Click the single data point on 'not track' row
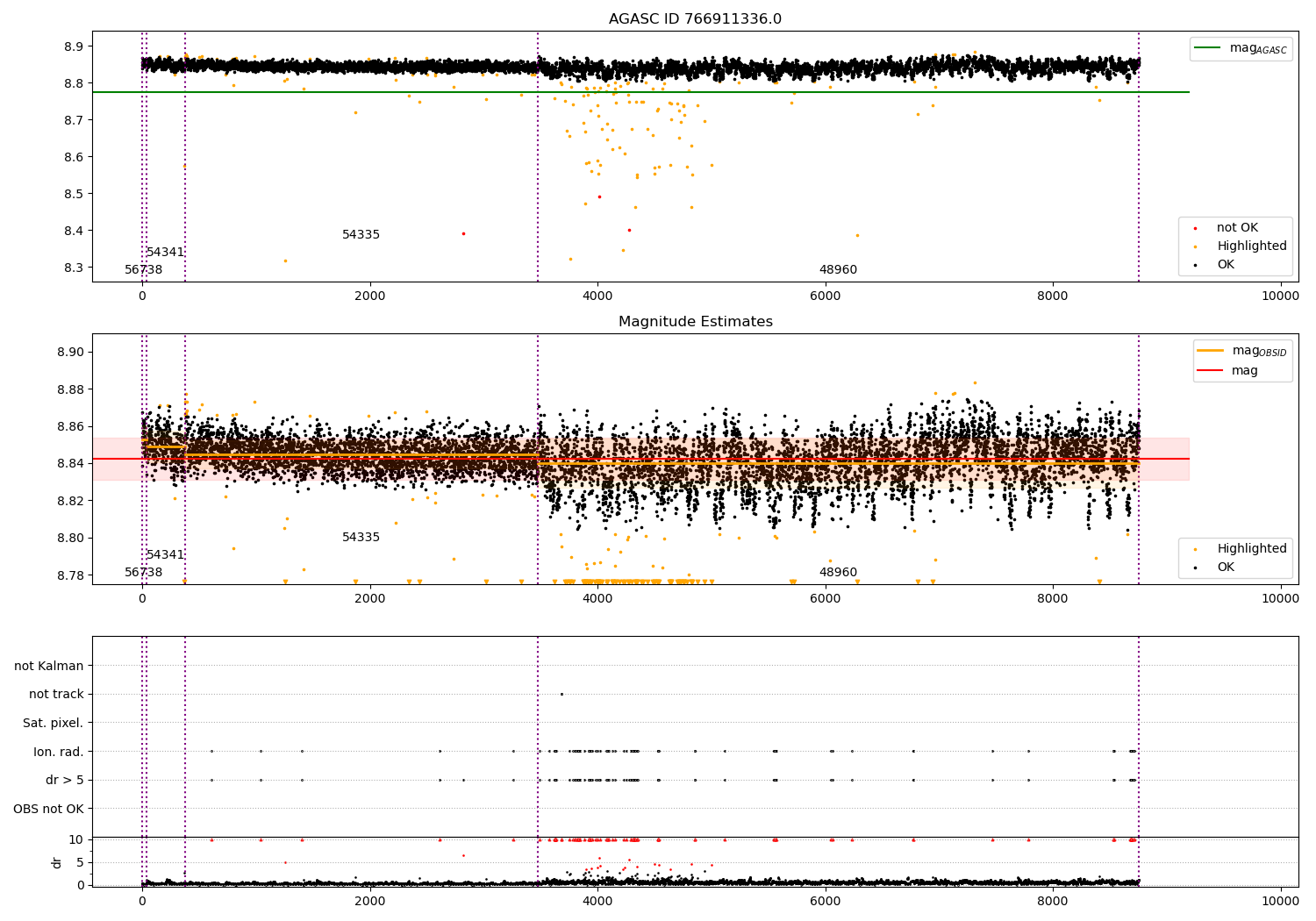Image resolution: width=1316 pixels, height=921 pixels. [x=561, y=695]
